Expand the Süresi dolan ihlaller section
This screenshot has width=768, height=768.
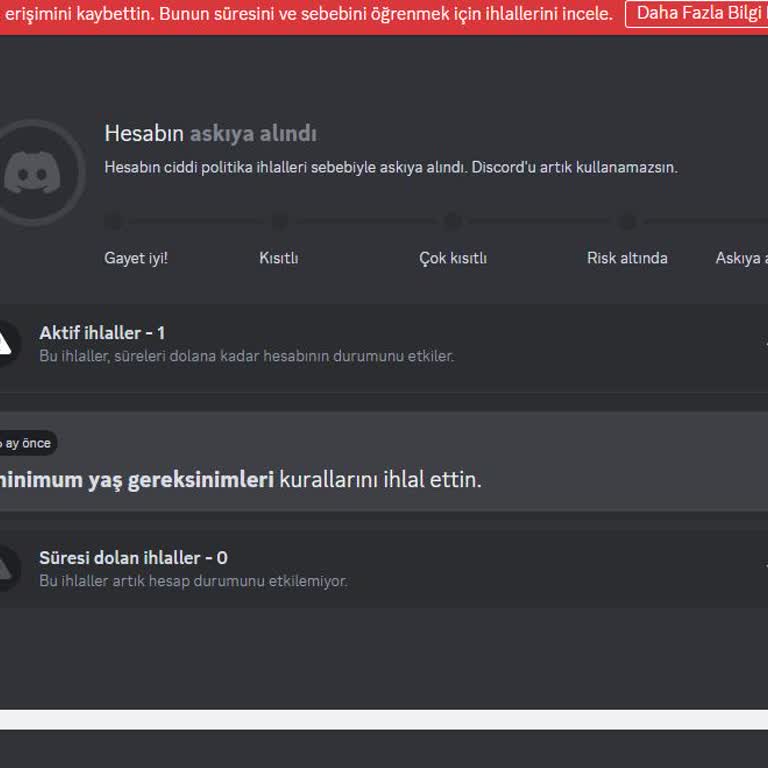384,569
